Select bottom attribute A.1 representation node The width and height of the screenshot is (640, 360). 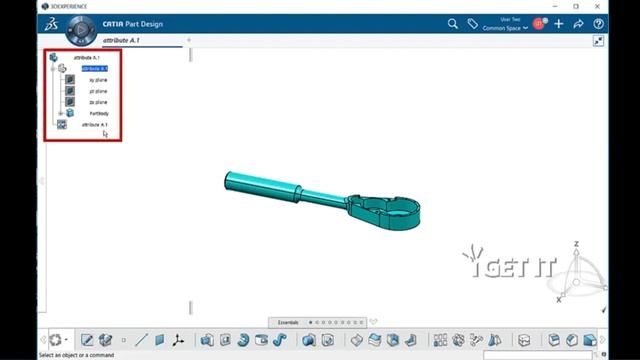click(95, 124)
